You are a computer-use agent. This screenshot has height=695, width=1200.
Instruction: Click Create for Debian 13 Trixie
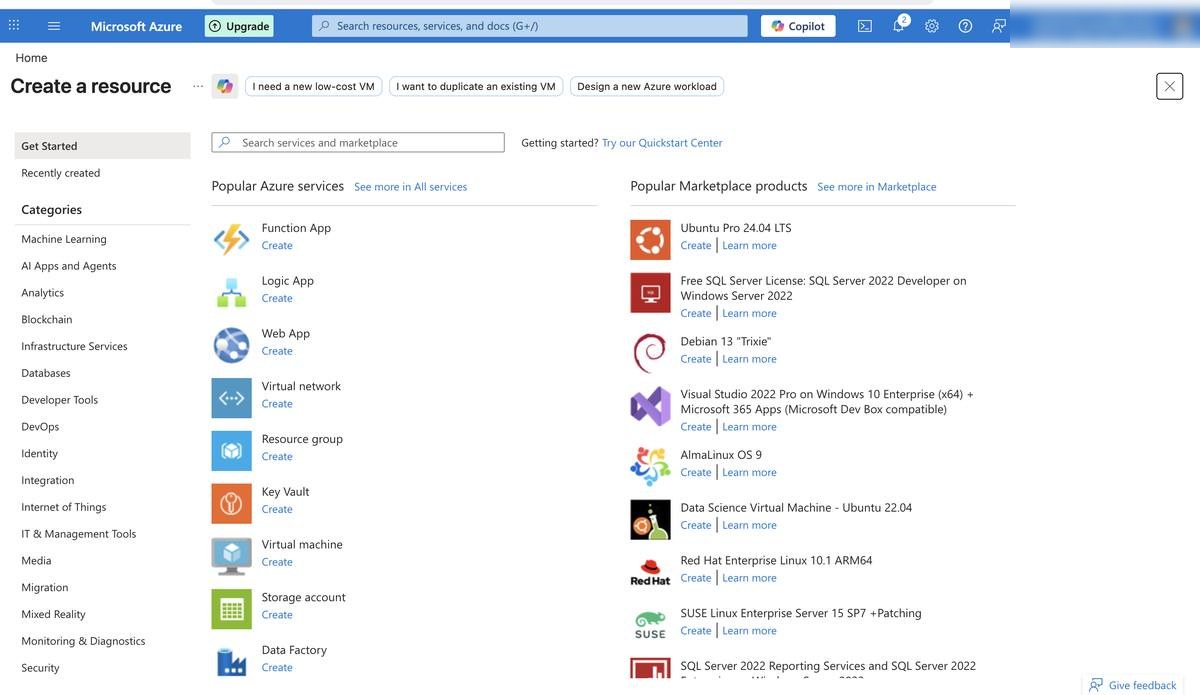tap(696, 359)
